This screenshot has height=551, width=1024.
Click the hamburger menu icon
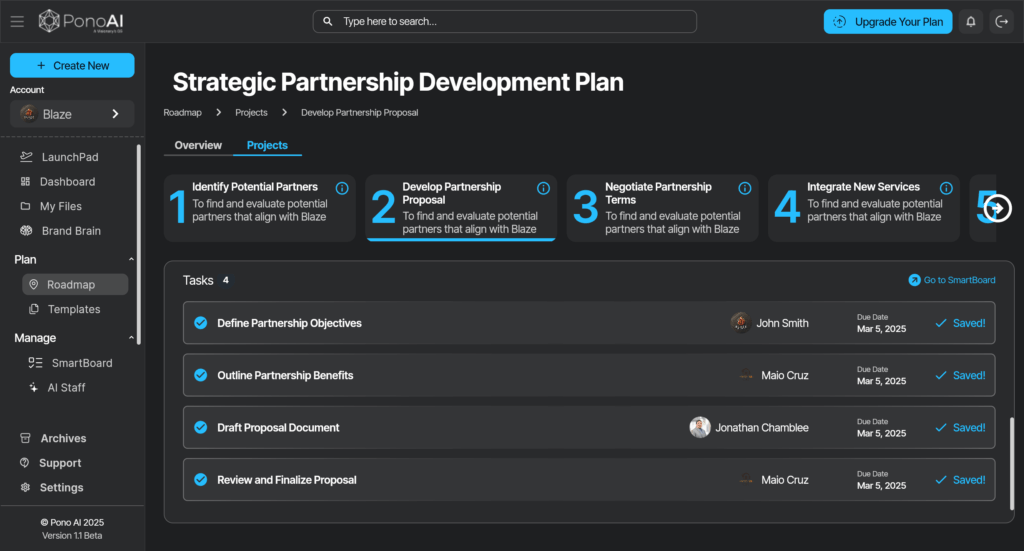17,21
